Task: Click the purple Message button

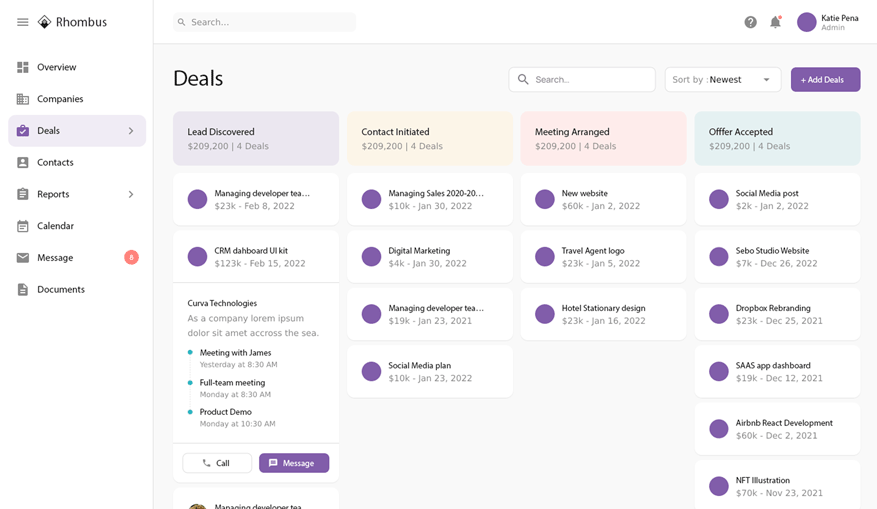Action: coord(294,463)
